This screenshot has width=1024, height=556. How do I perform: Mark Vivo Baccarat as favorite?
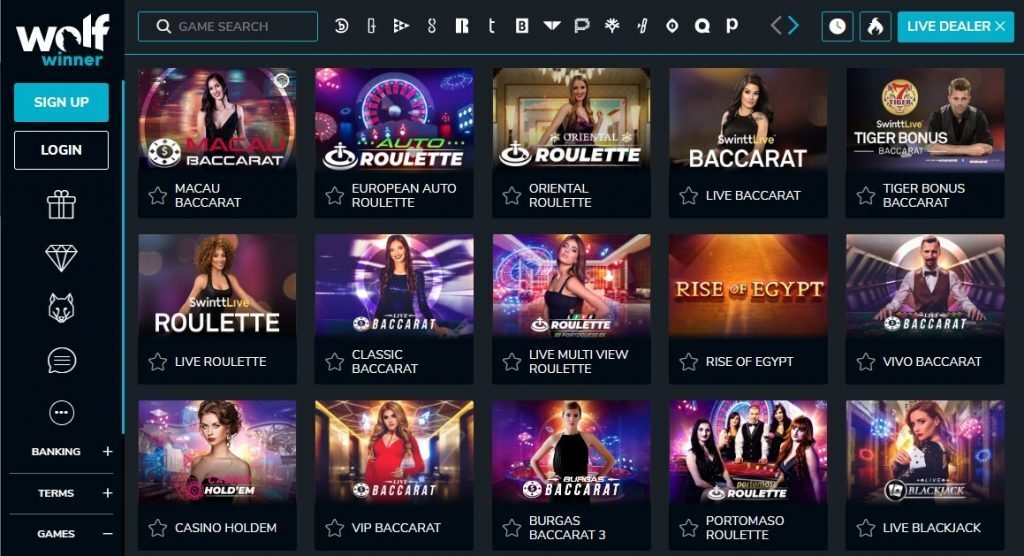(x=866, y=361)
